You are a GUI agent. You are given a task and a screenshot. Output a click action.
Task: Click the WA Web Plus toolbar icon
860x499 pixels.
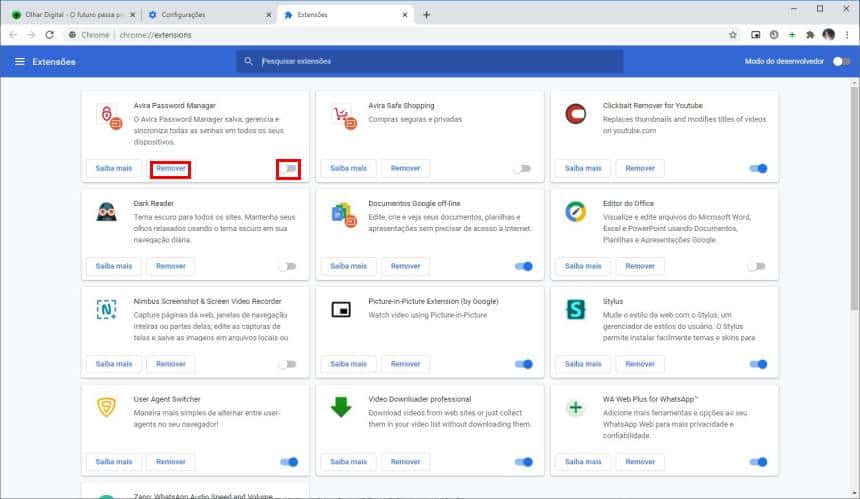(x=792, y=35)
